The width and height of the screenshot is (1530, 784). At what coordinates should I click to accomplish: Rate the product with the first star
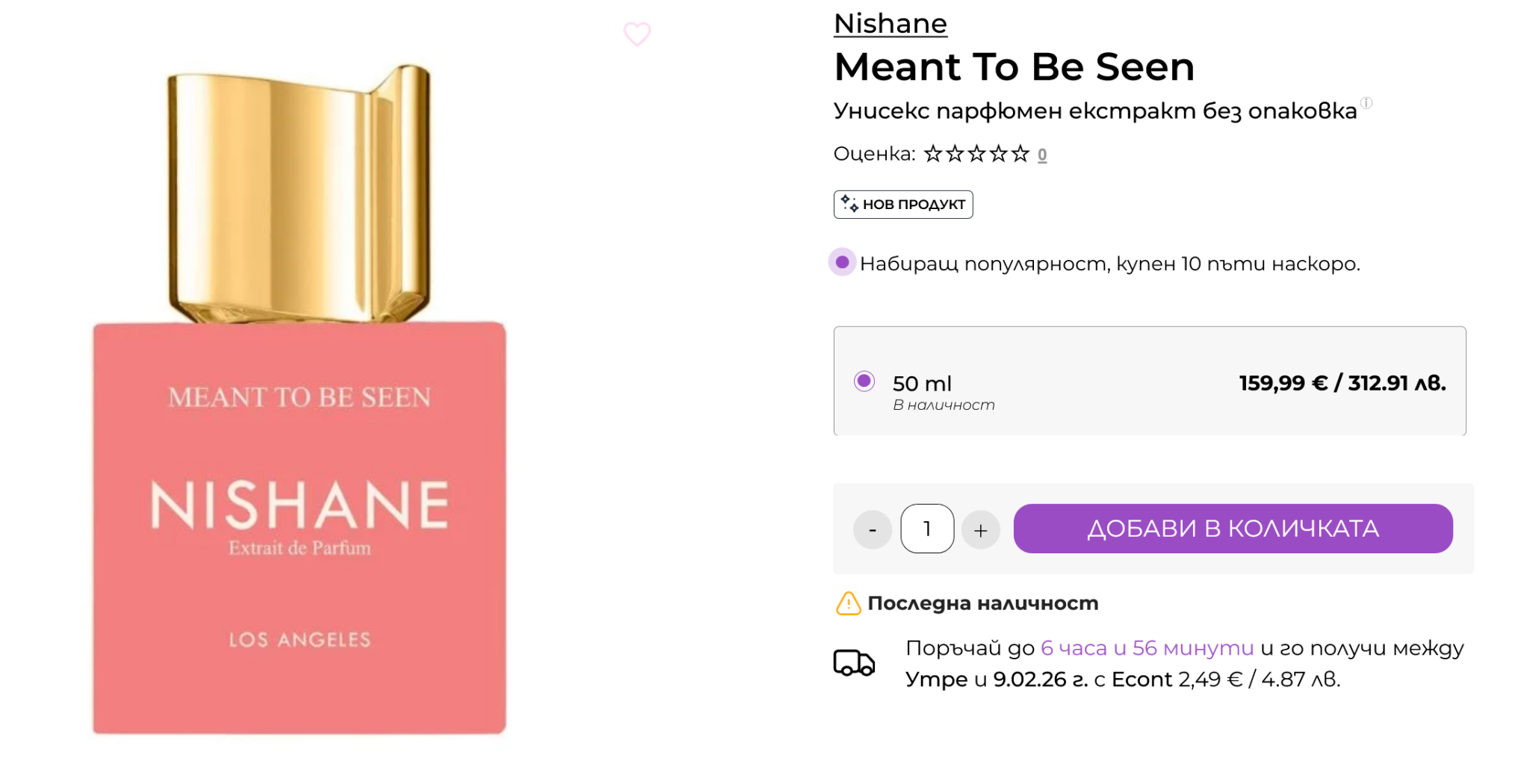[x=933, y=154]
